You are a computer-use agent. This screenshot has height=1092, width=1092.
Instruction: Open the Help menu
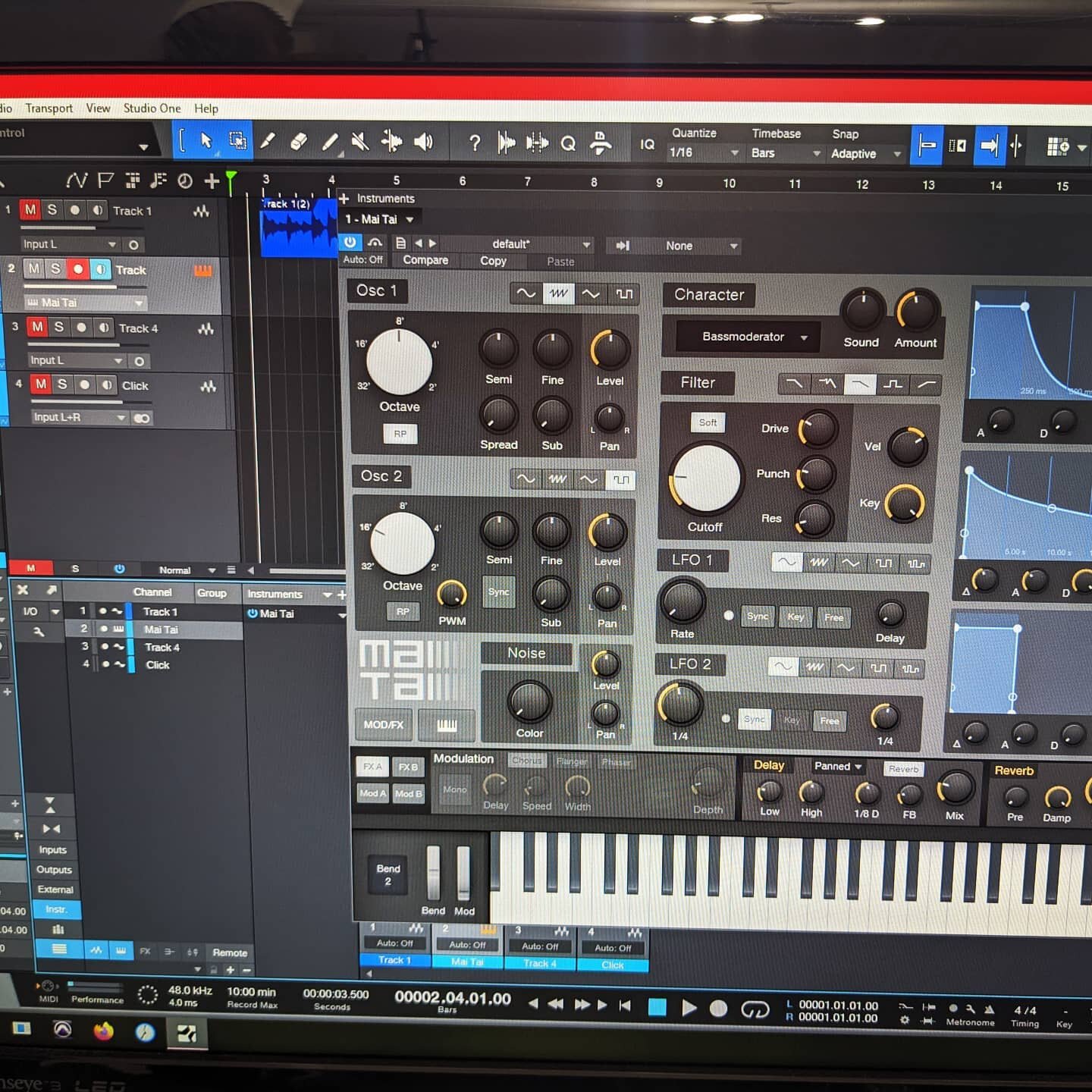(206, 108)
